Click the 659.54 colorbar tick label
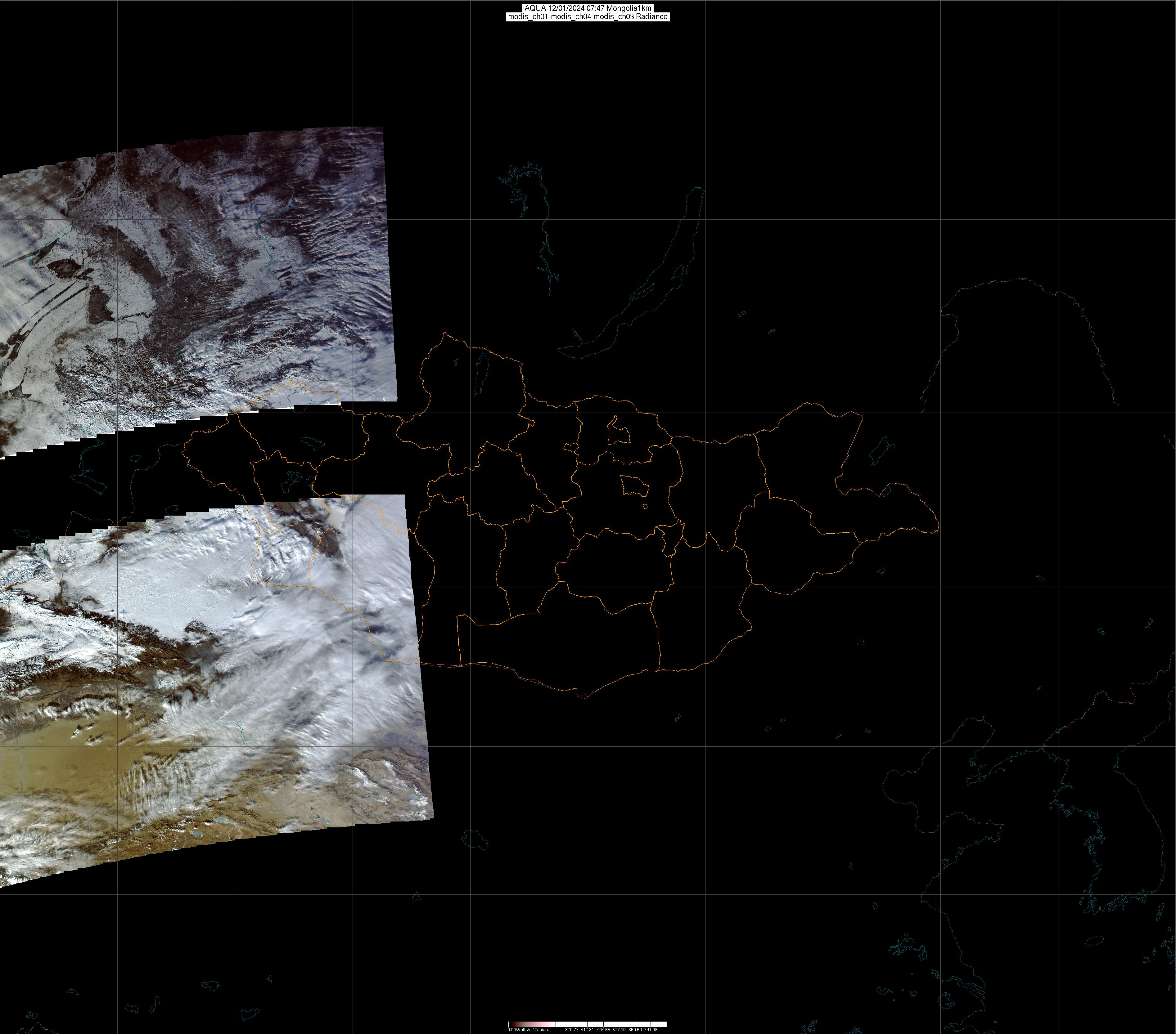1176x1034 pixels. pos(635,1029)
